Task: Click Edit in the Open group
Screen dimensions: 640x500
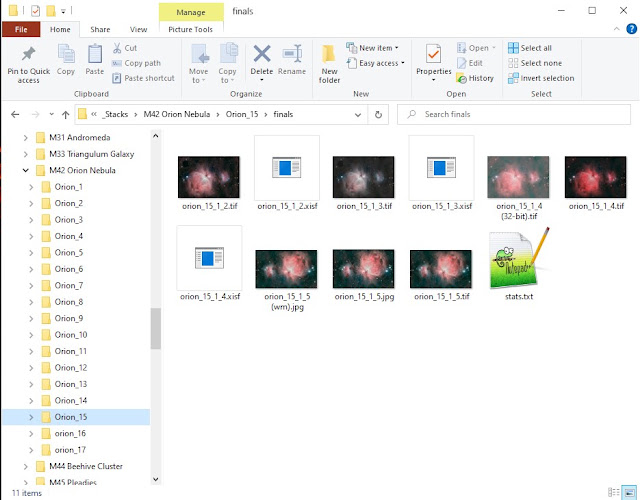Action: (x=470, y=63)
